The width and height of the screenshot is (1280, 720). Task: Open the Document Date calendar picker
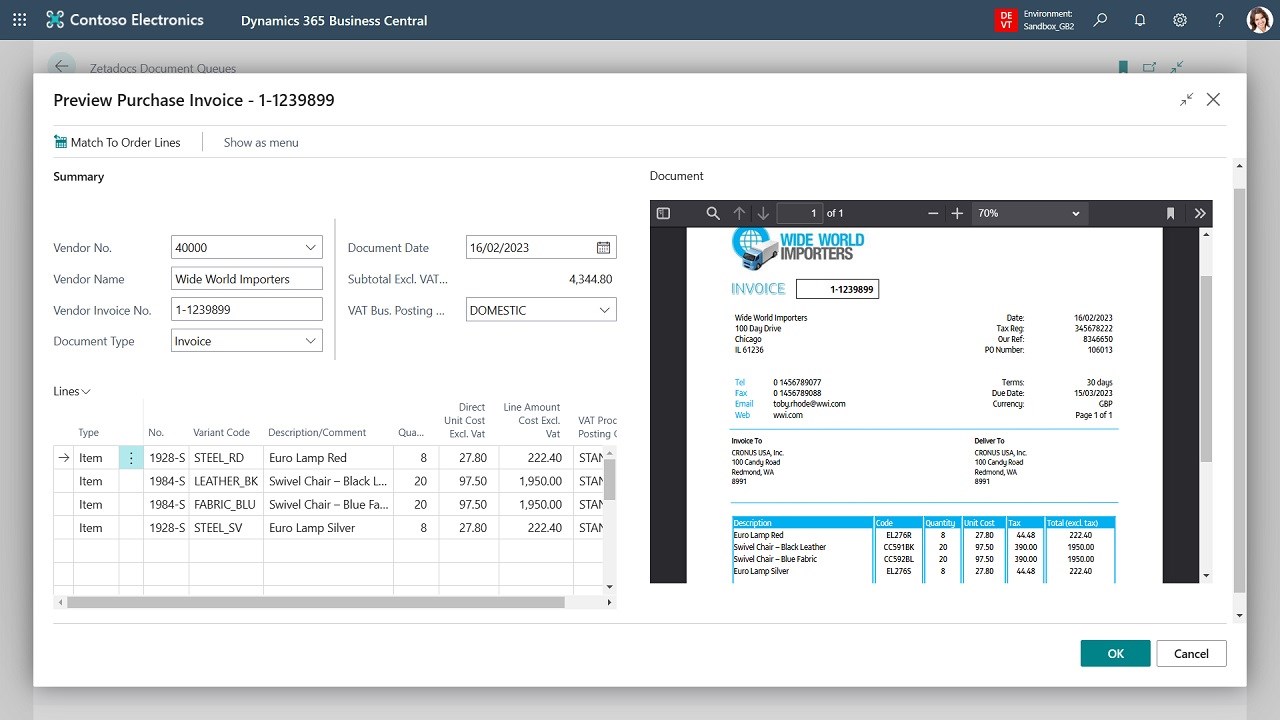tap(604, 248)
